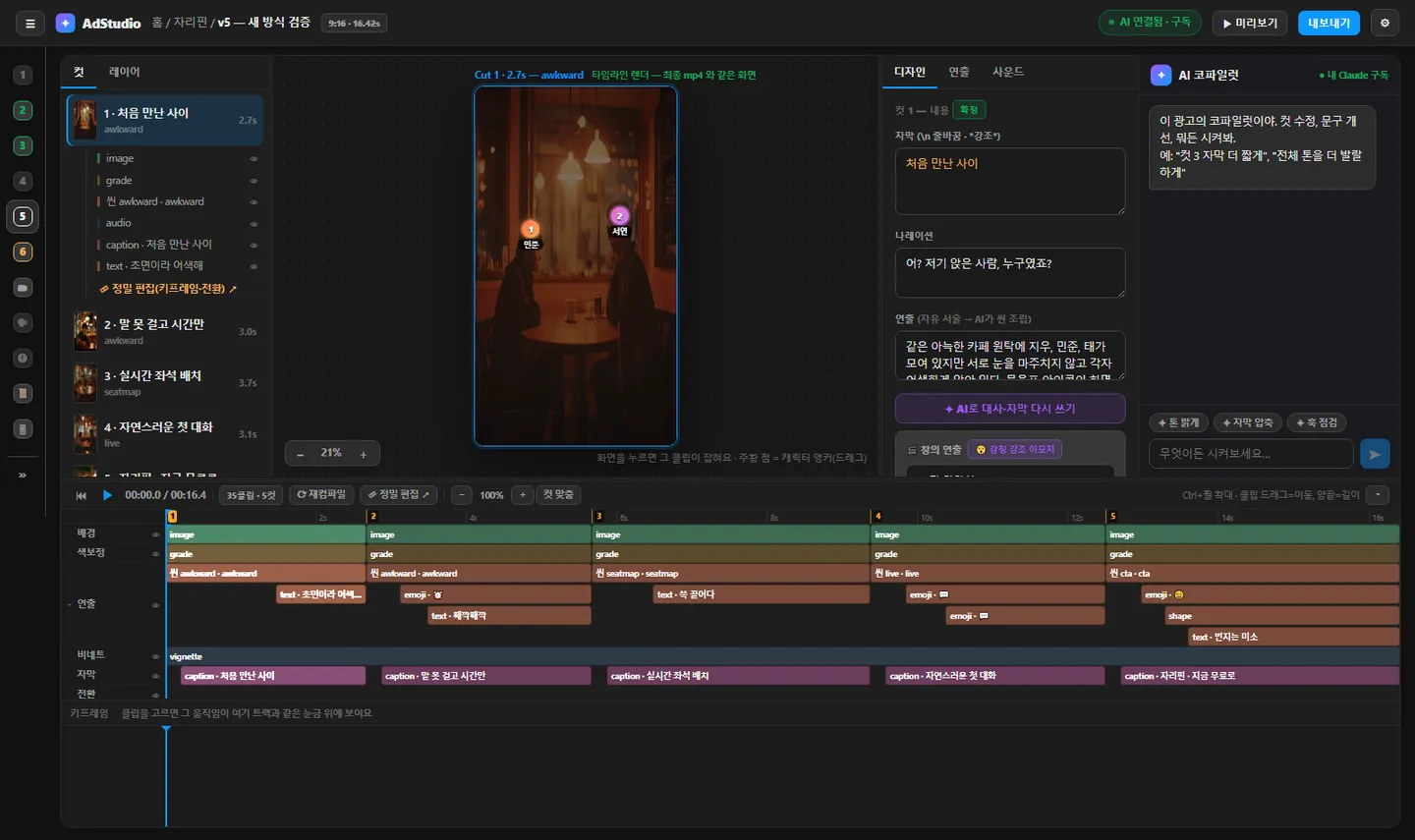Select cut 2 말 못 걸고 시간만 thumbnail
The height and width of the screenshot is (840, 1415).
(85, 332)
